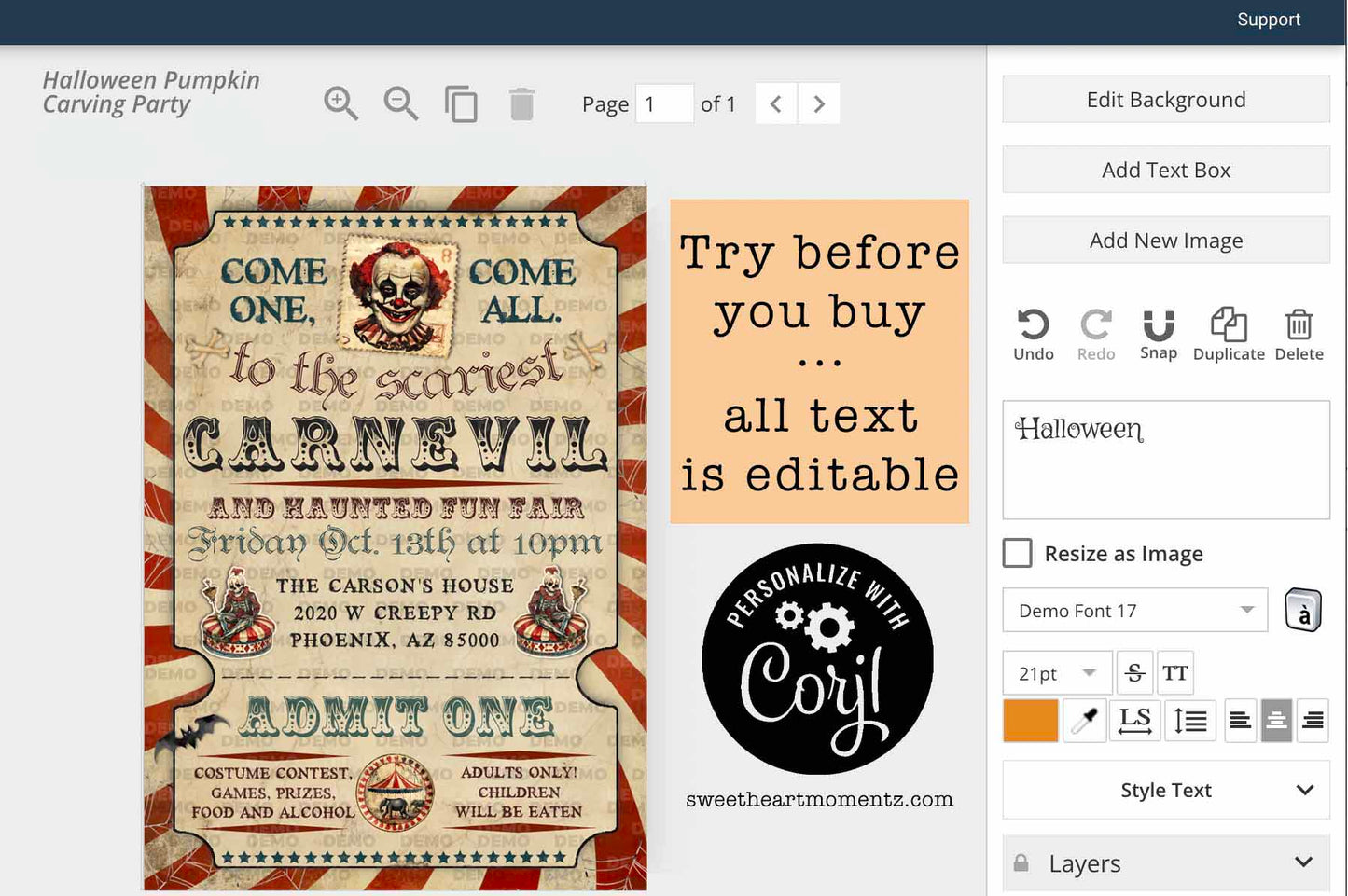The width and height of the screenshot is (1348, 896).
Task: Copy the page using the toolbar copy icon
Action: click(461, 103)
